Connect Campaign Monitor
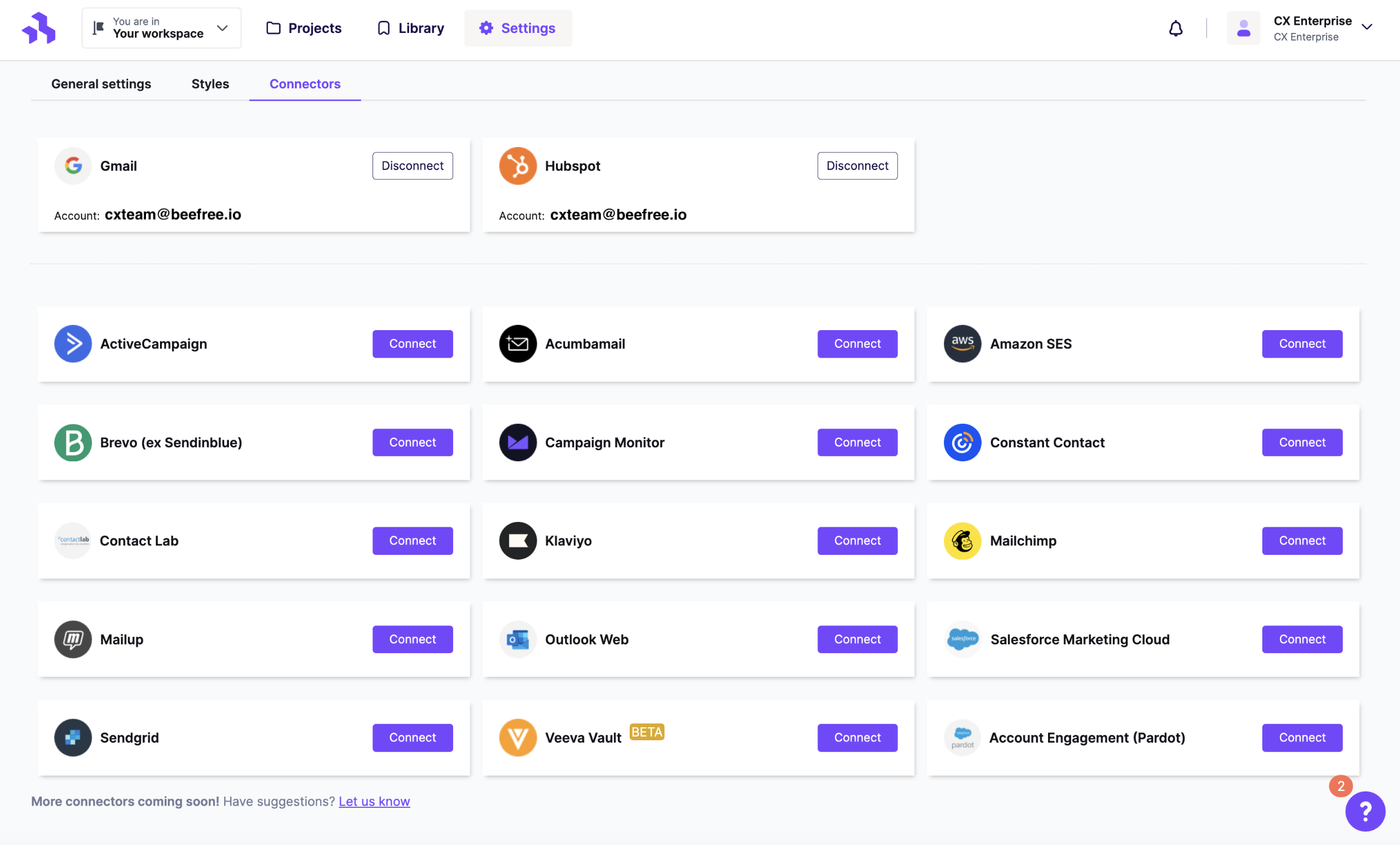This screenshot has height=845, width=1400. tap(857, 443)
